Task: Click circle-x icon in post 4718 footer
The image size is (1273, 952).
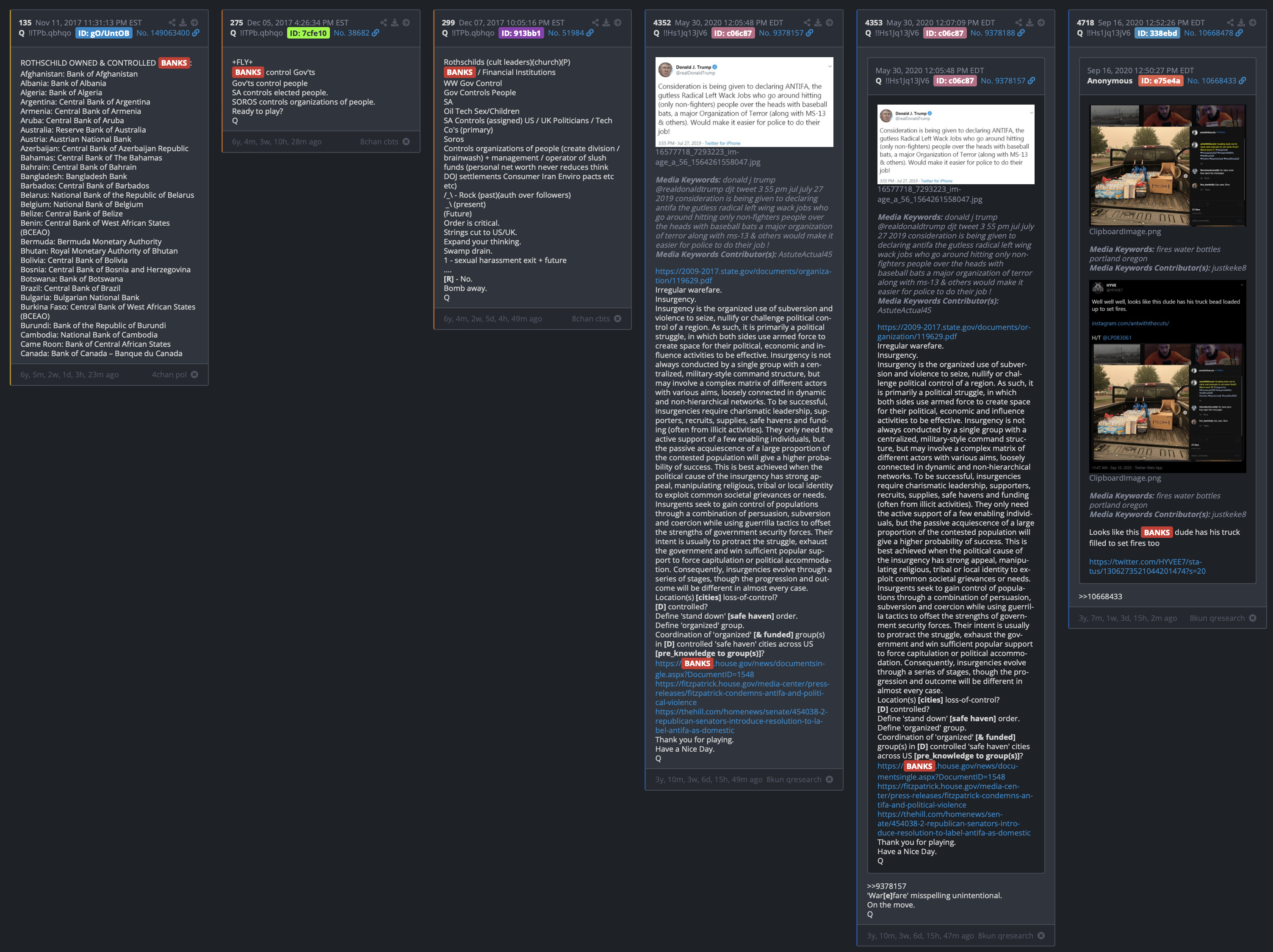Action: click(1253, 618)
